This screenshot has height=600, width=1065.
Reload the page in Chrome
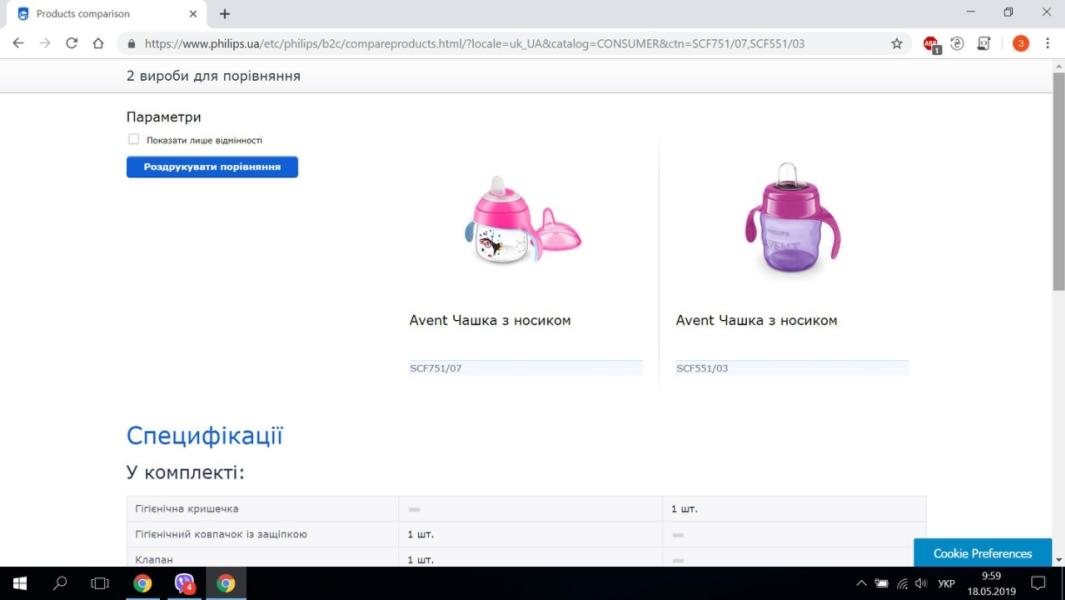(x=71, y=43)
